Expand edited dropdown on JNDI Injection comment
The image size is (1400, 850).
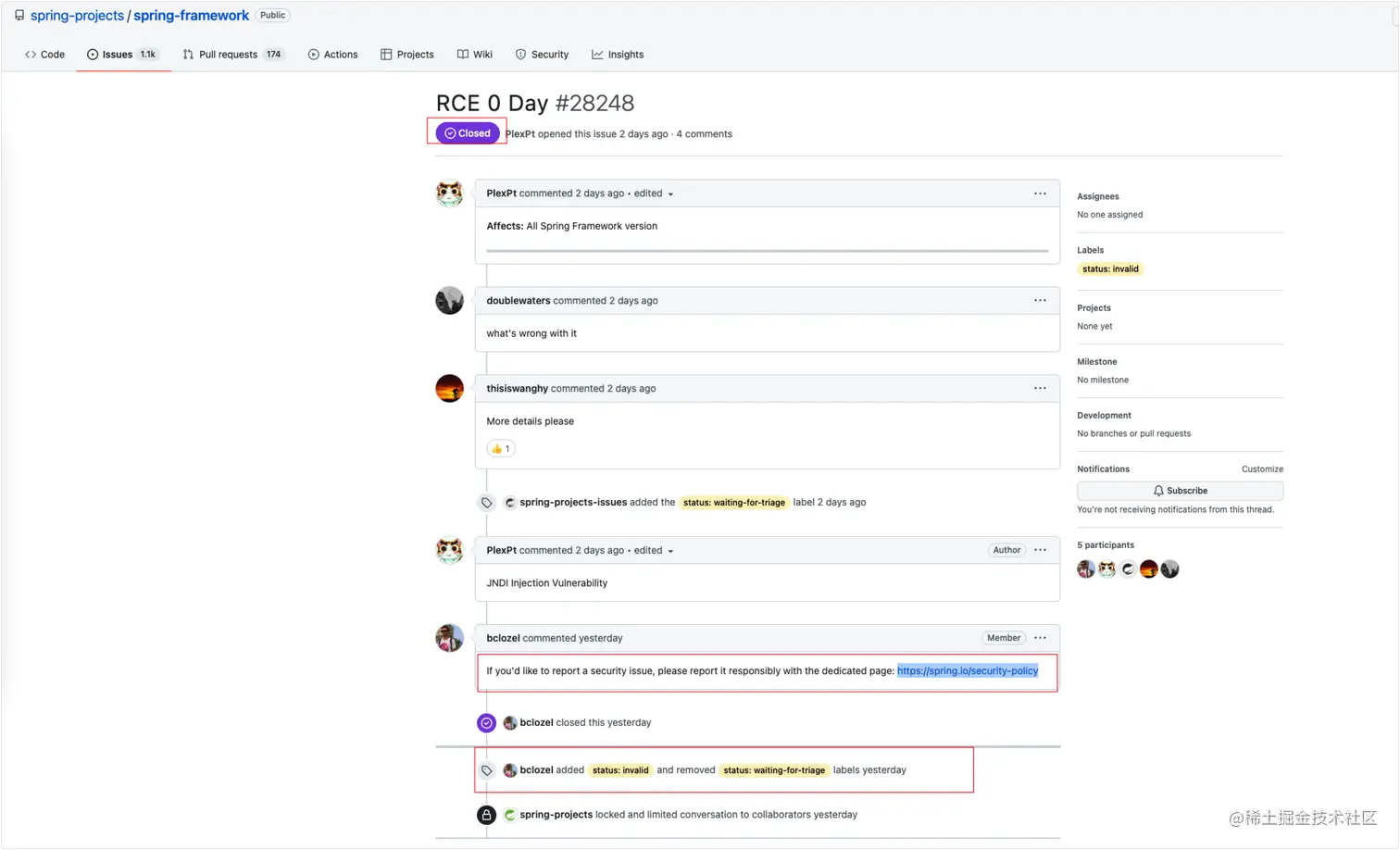click(654, 550)
